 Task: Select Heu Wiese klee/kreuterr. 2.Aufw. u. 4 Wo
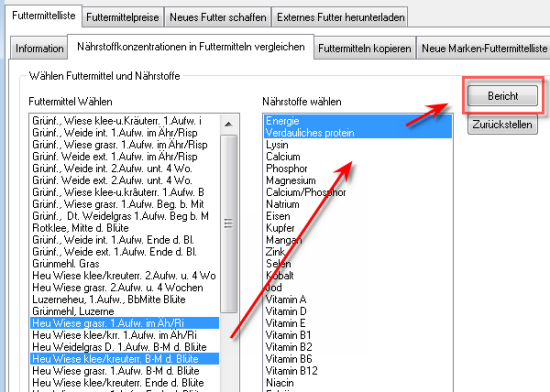(x=125, y=276)
